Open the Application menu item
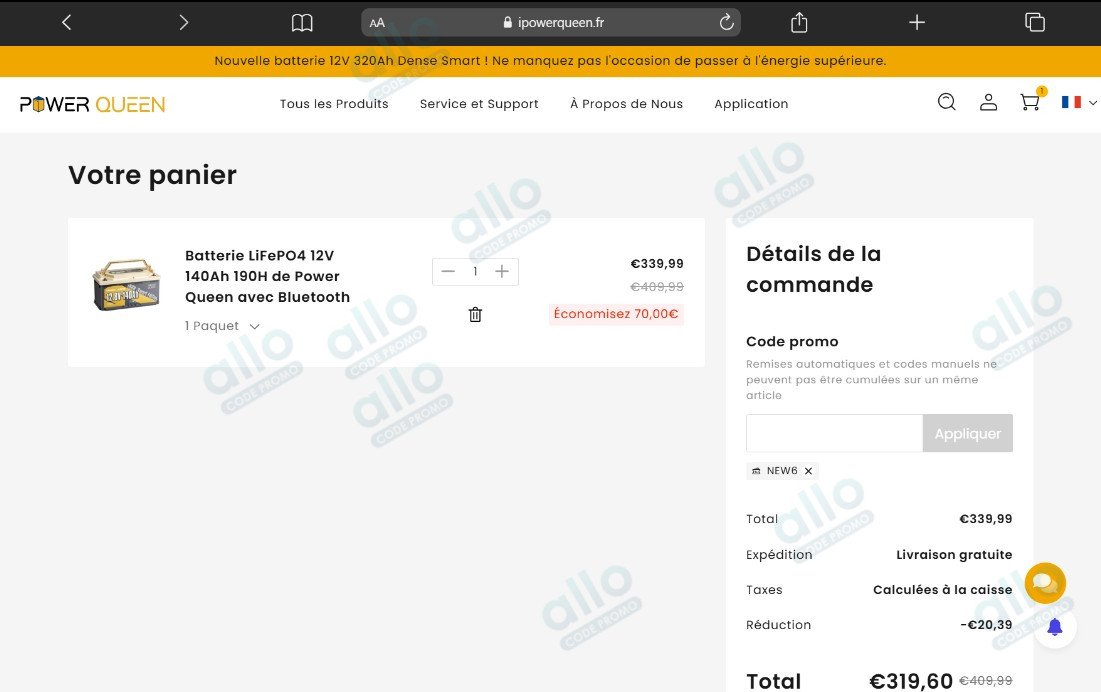This screenshot has height=692, width=1101. tap(751, 104)
